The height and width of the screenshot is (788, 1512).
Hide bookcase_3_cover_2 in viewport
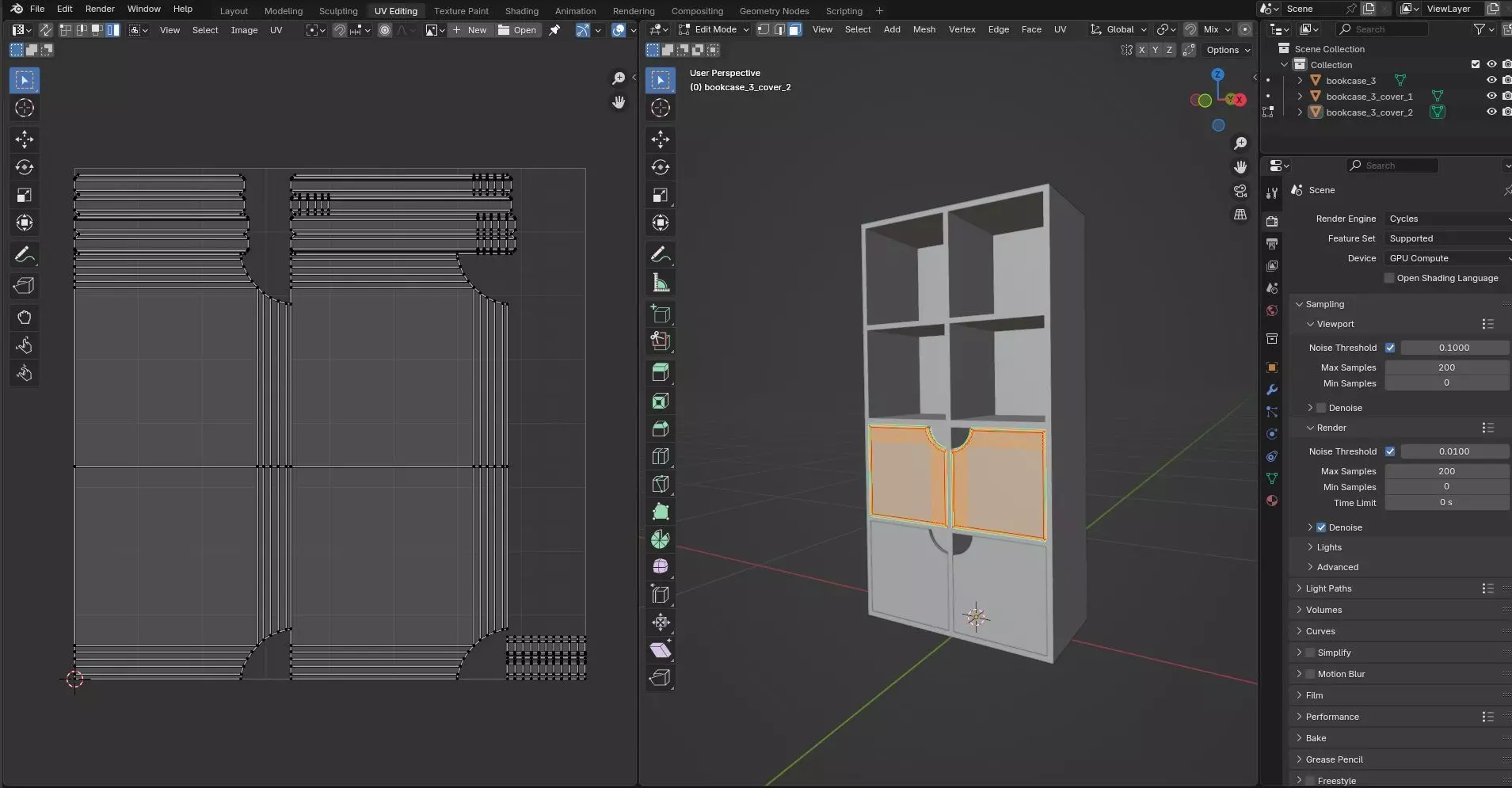click(x=1491, y=112)
